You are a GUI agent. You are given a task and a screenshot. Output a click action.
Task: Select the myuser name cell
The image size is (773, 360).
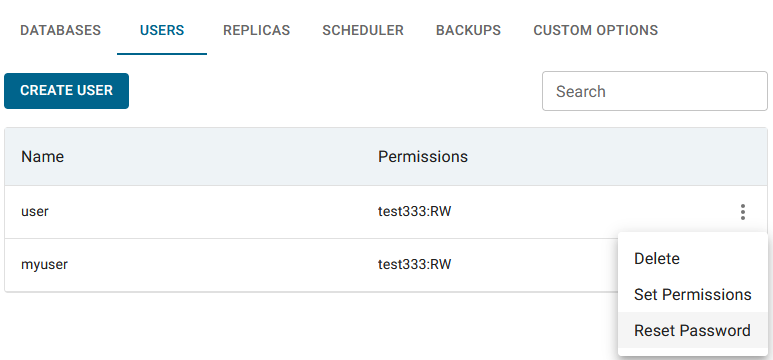point(44,265)
